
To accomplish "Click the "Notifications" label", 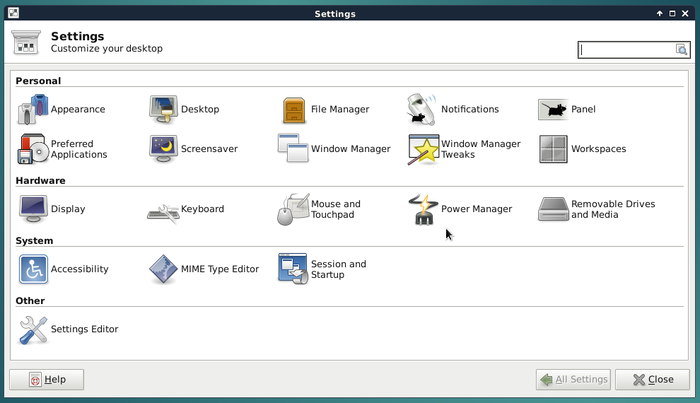I will coord(470,109).
